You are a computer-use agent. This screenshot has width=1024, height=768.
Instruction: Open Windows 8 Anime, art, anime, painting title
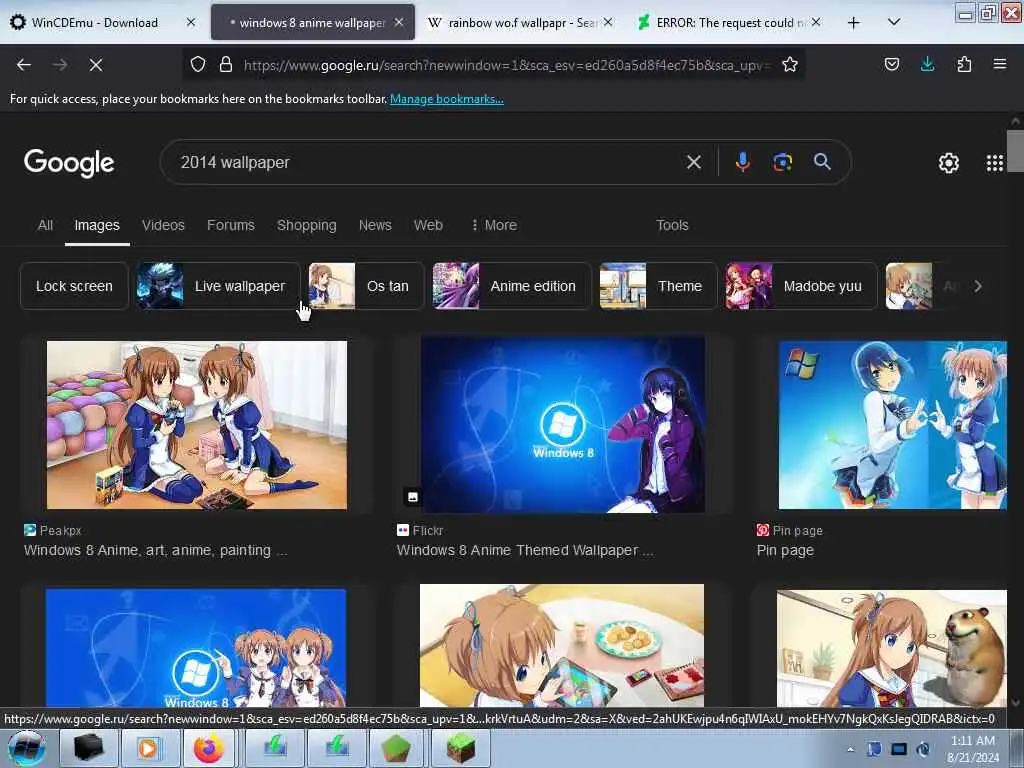[155, 551]
